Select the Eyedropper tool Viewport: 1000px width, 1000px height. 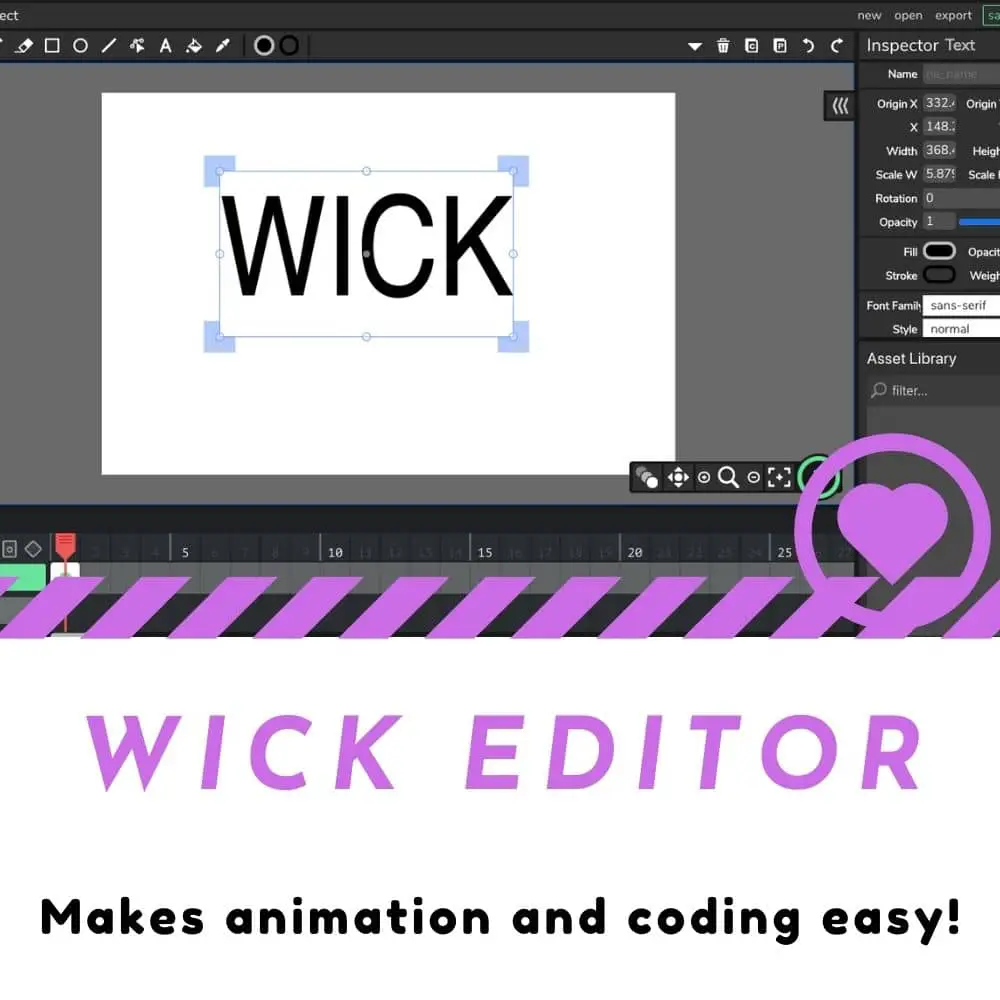point(223,46)
